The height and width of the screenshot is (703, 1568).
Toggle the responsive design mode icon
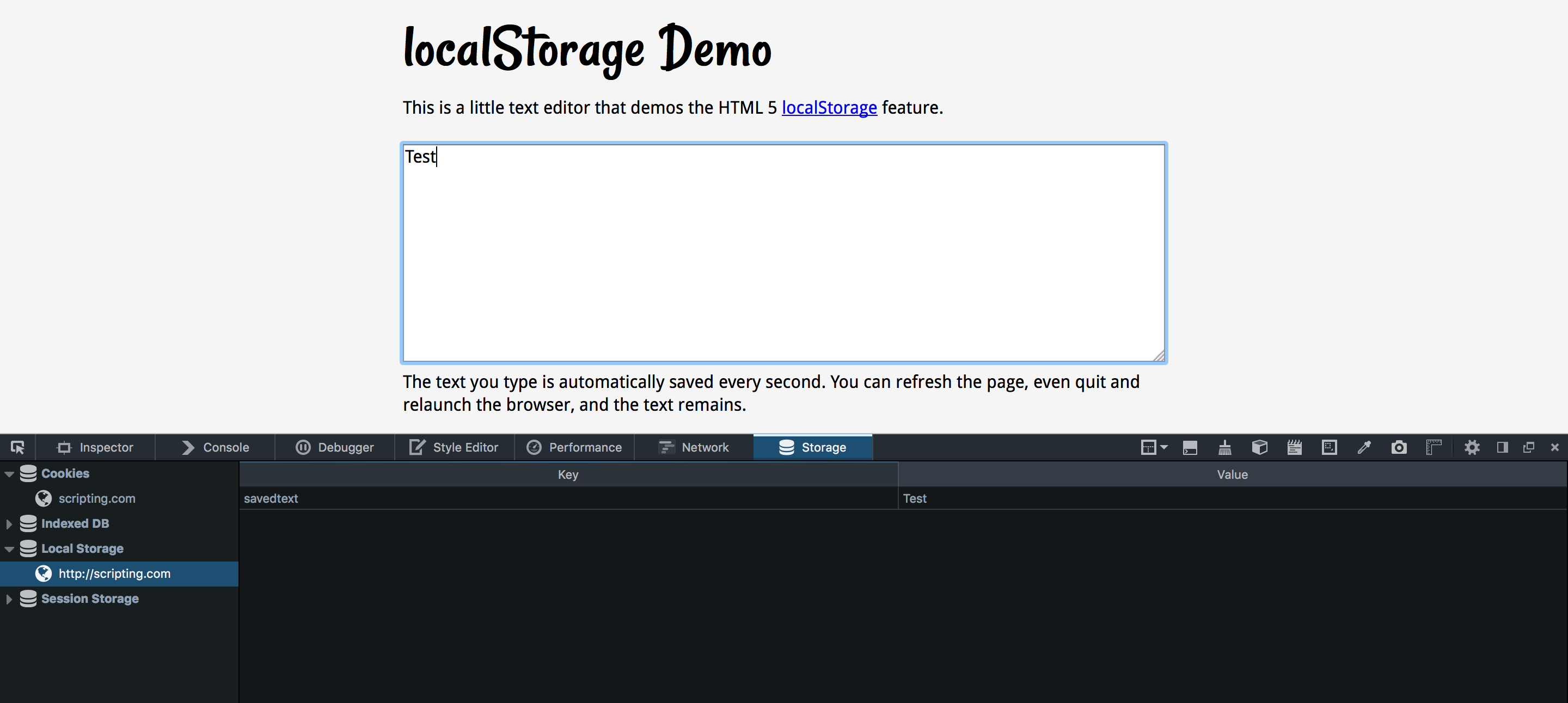coord(1330,448)
